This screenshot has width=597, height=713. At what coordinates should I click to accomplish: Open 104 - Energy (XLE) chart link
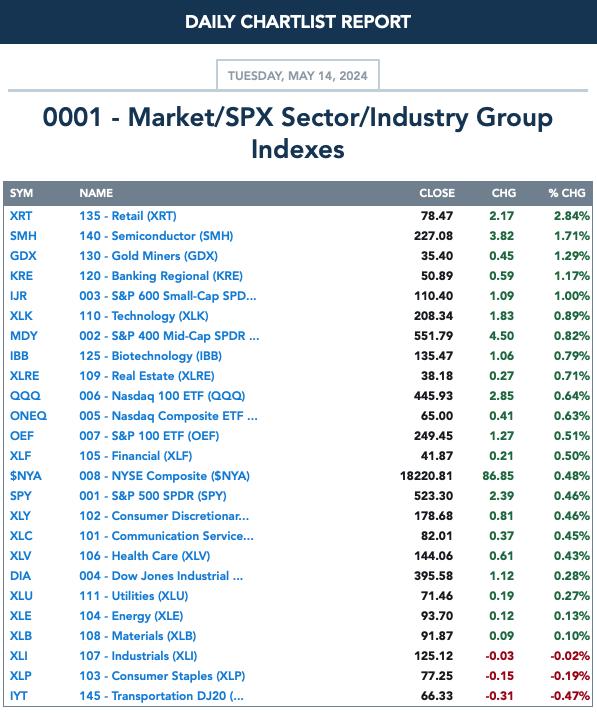pos(131,616)
